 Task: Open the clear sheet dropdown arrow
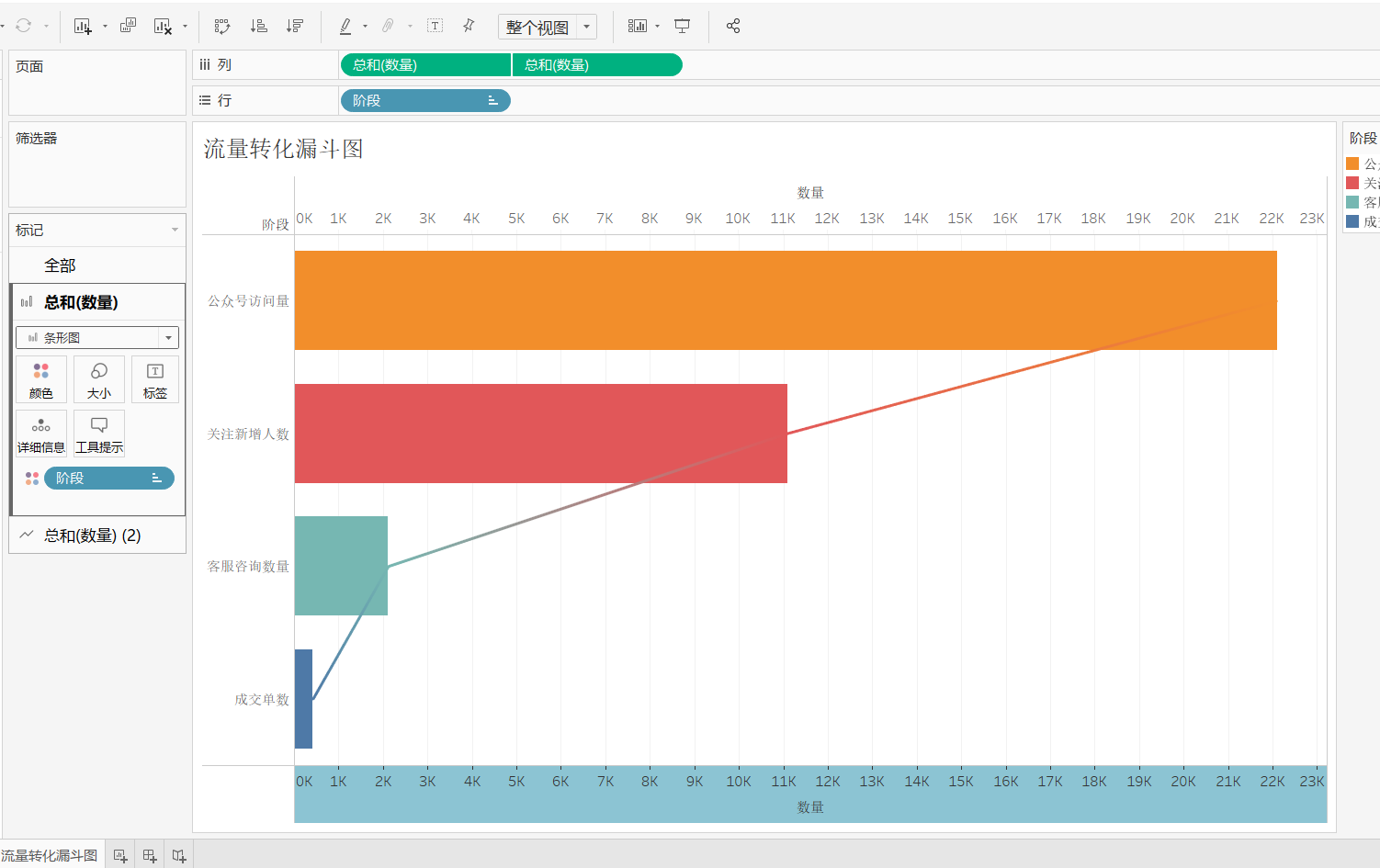(x=185, y=26)
